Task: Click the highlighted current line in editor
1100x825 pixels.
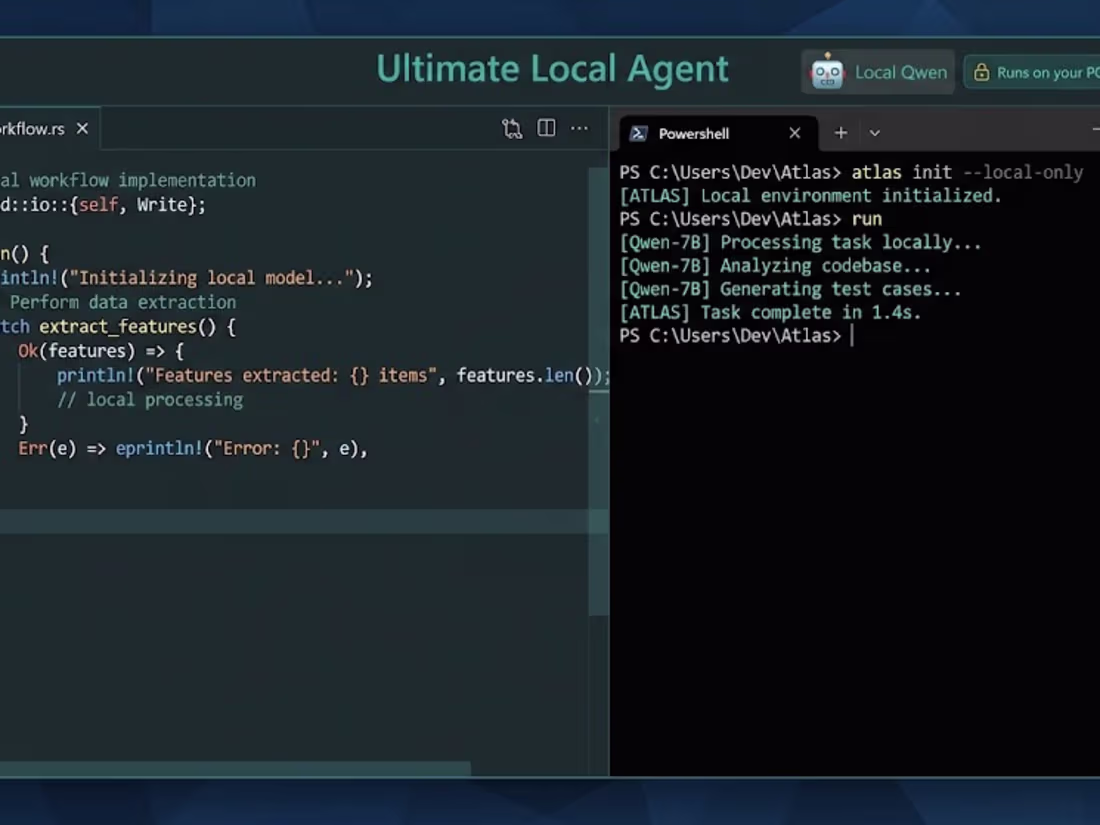Action: 295,522
